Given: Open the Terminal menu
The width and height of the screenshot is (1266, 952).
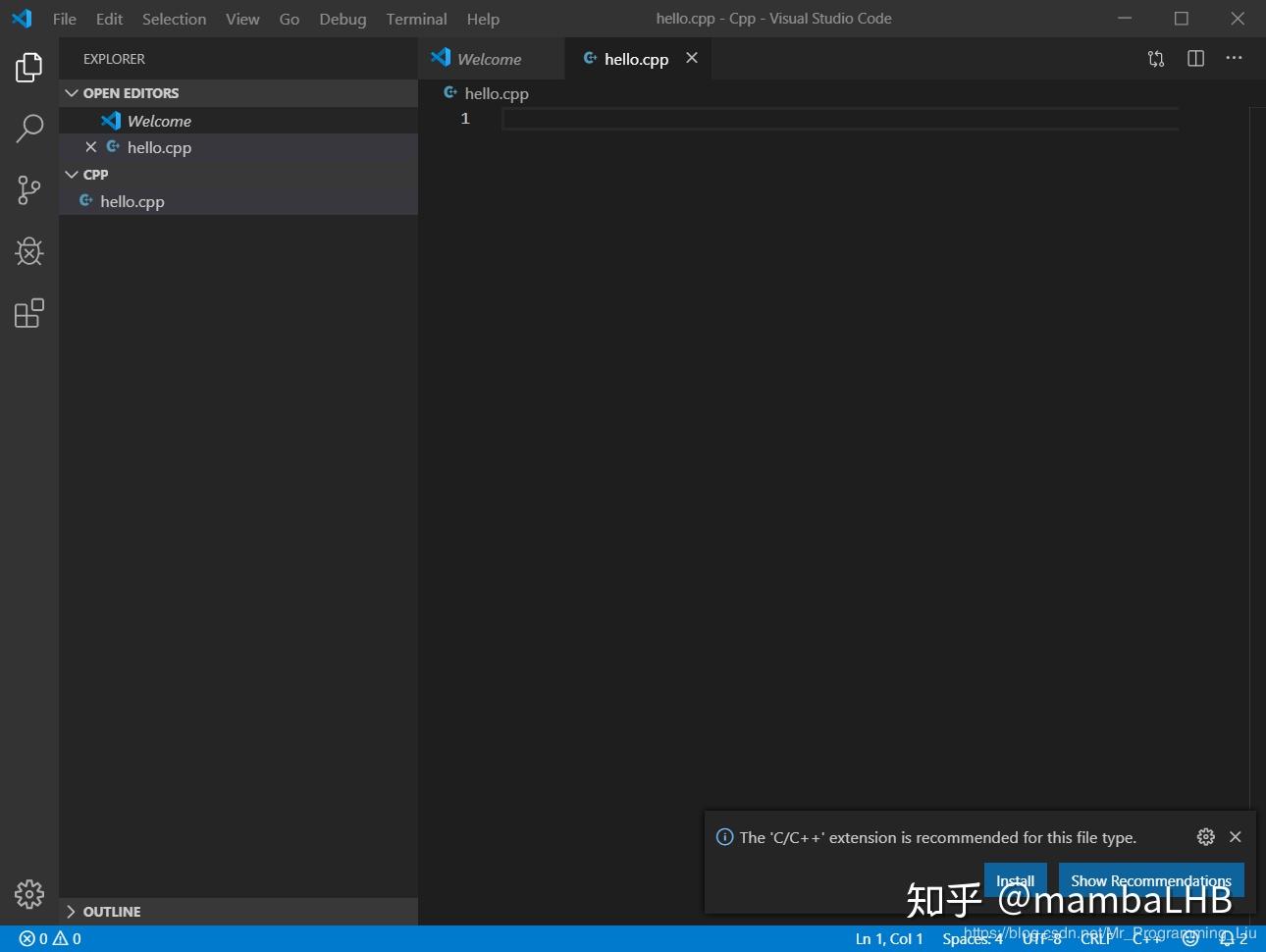Looking at the screenshot, I should click(x=416, y=19).
